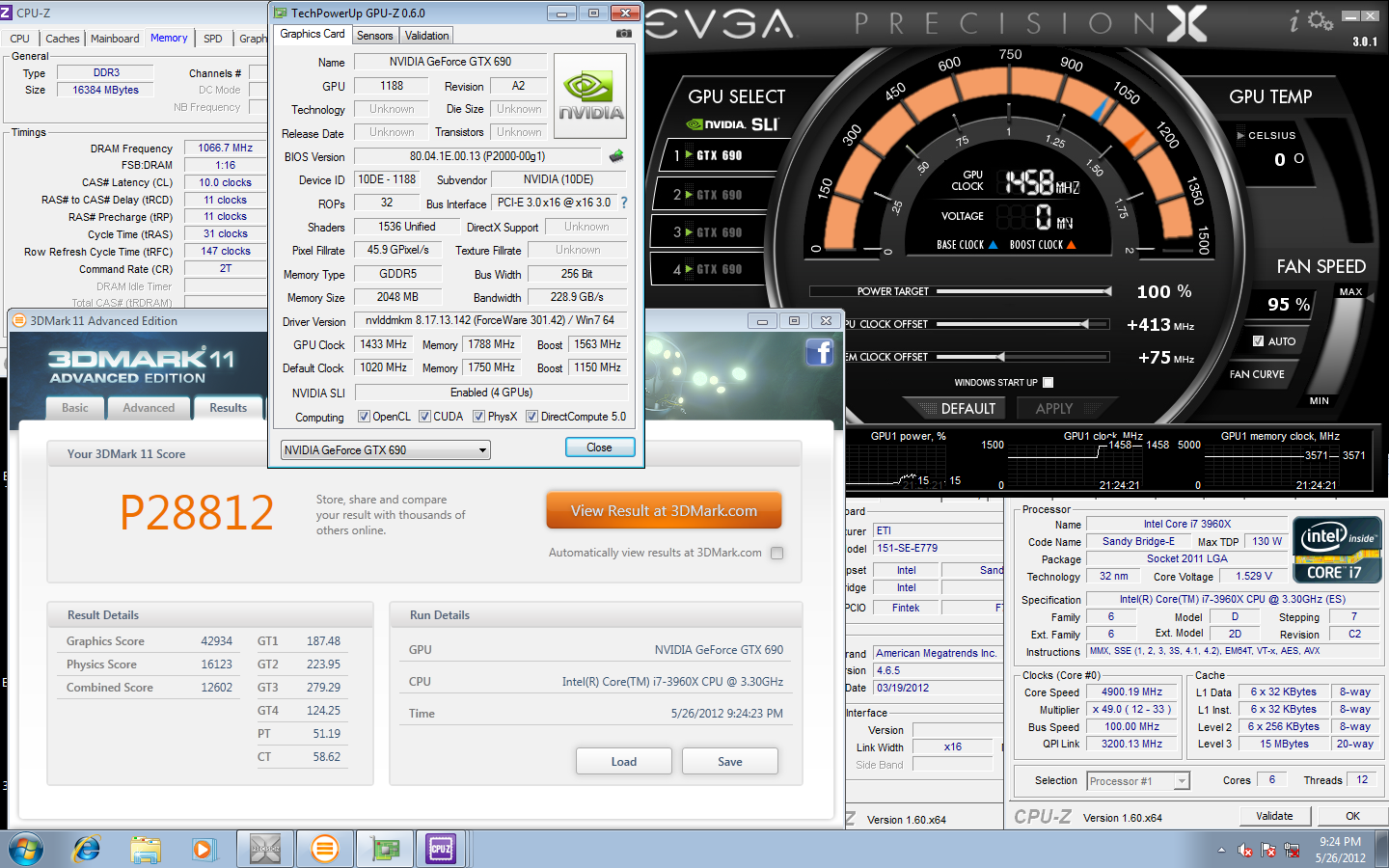
Task: Switch to the Caches tab in CPU-Z
Action: (63, 39)
